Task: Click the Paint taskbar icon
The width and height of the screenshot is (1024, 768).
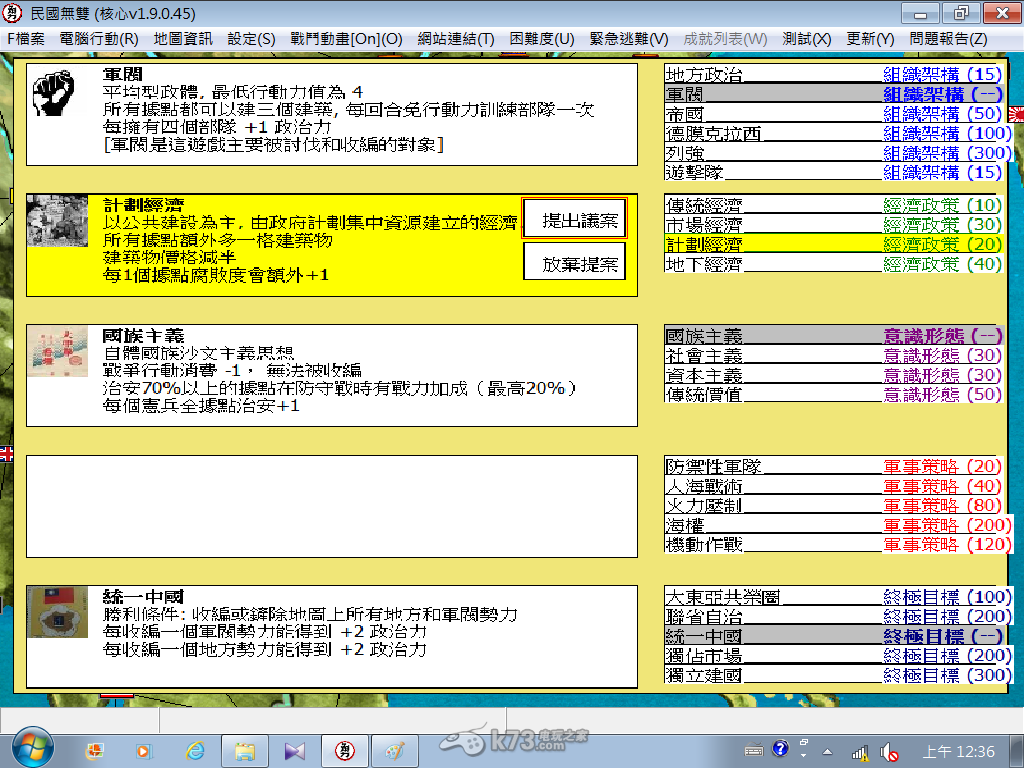Action: coord(394,750)
